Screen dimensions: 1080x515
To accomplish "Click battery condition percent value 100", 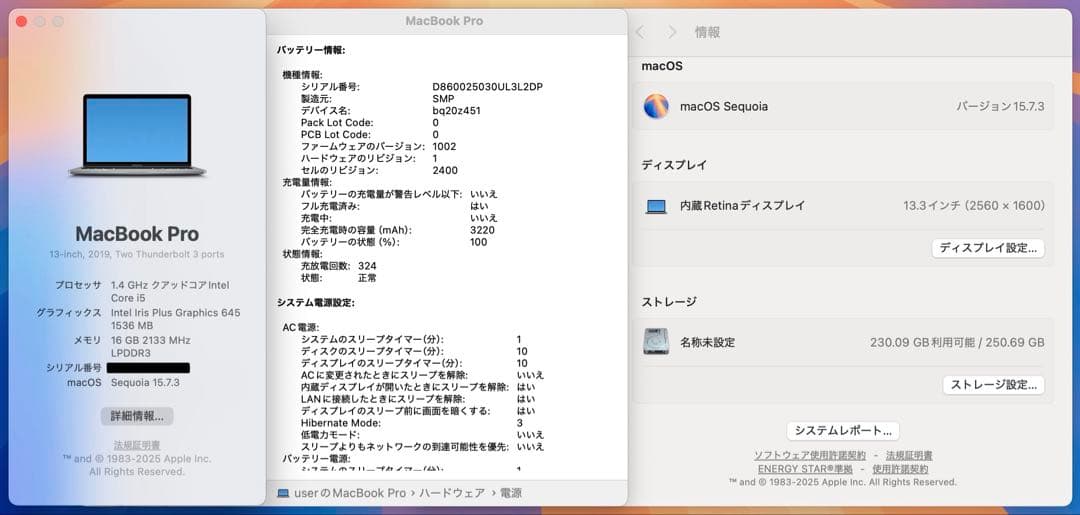I will point(479,242).
